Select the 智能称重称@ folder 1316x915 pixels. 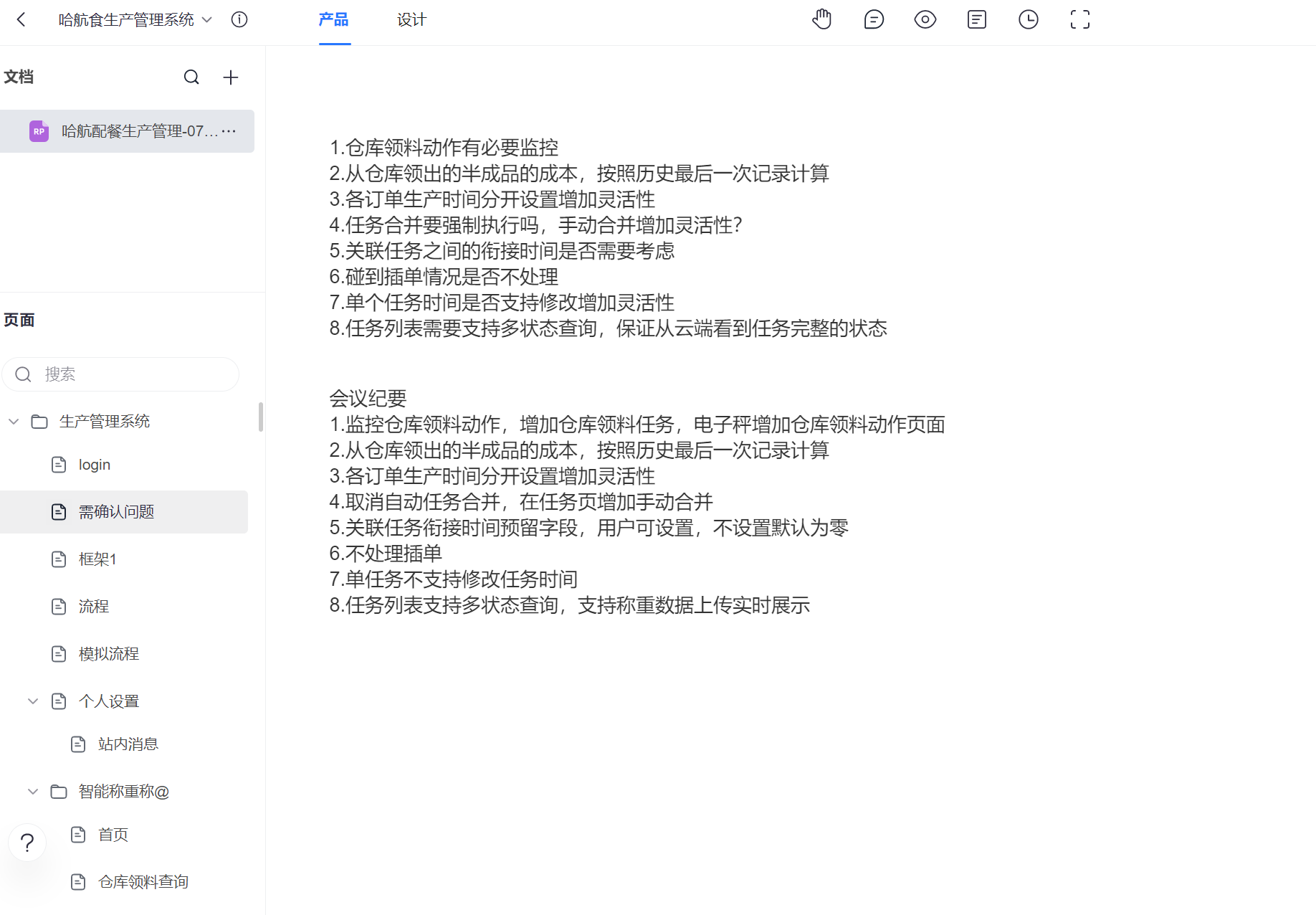124,792
